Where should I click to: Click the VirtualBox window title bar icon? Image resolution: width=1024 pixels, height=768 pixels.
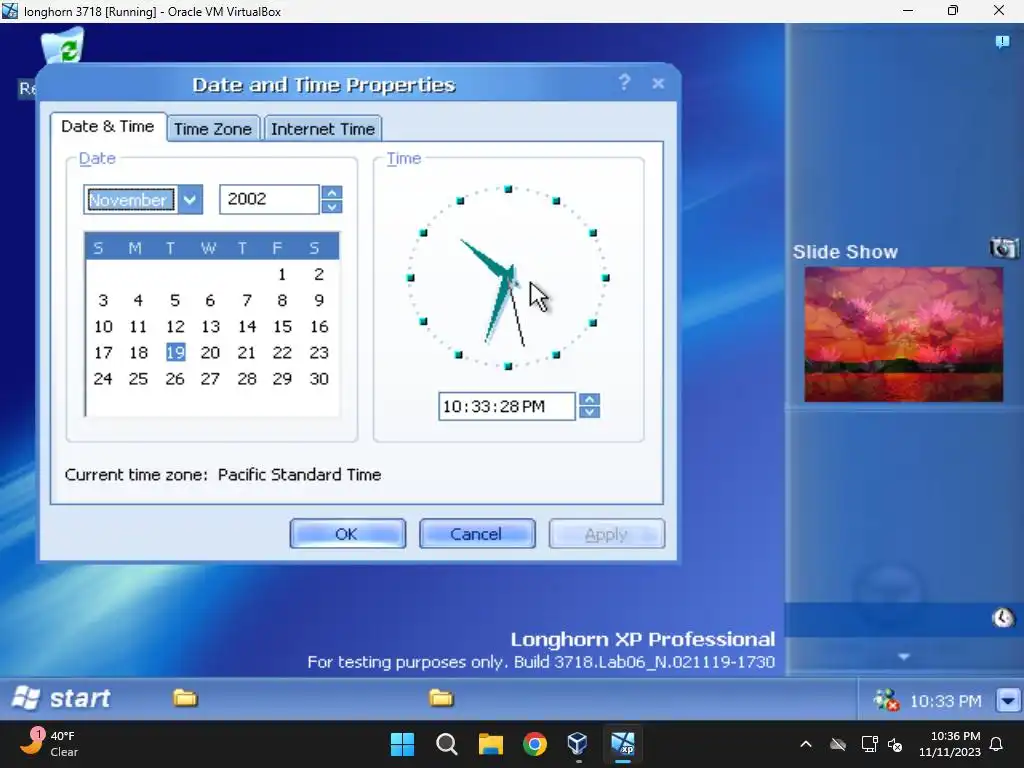click(10, 10)
